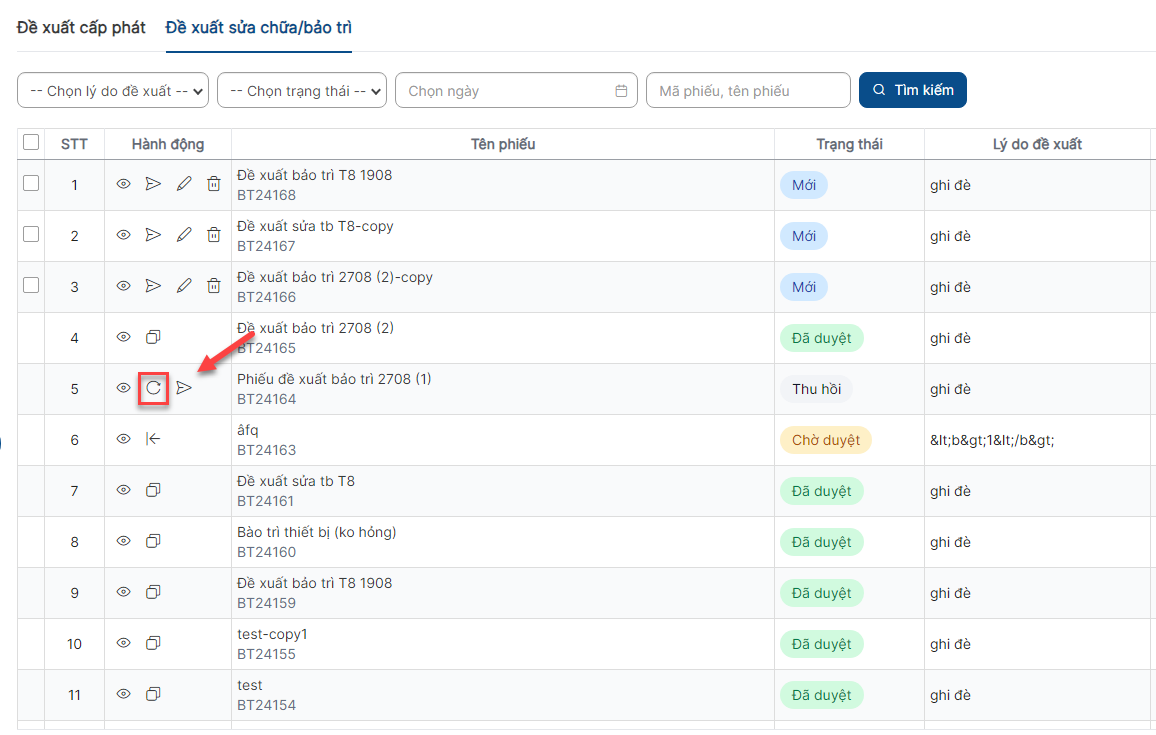
Task: View details of BT24165 with the eye icon
Action: [x=123, y=337]
